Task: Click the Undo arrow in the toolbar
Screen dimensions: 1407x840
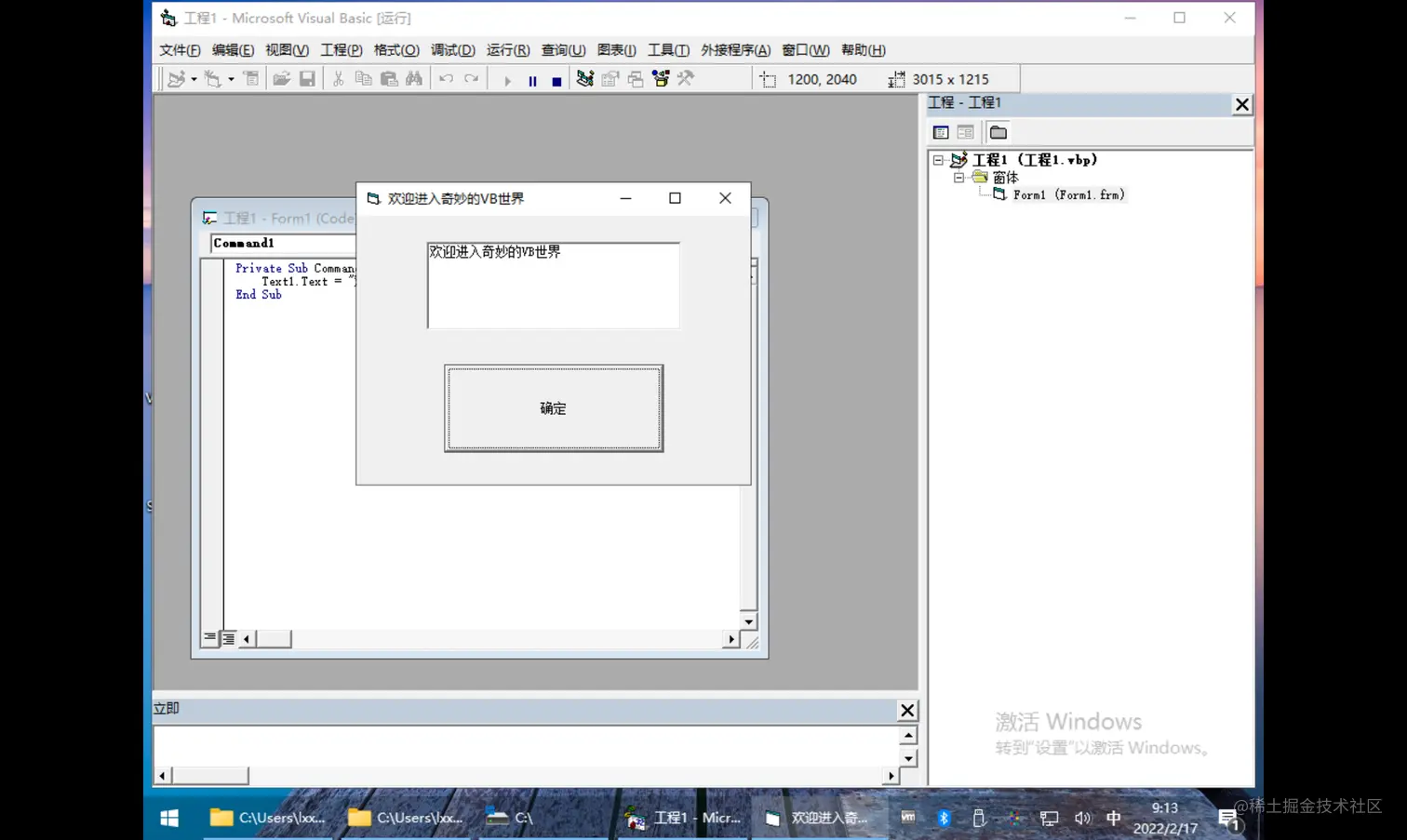Action: click(446, 79)
